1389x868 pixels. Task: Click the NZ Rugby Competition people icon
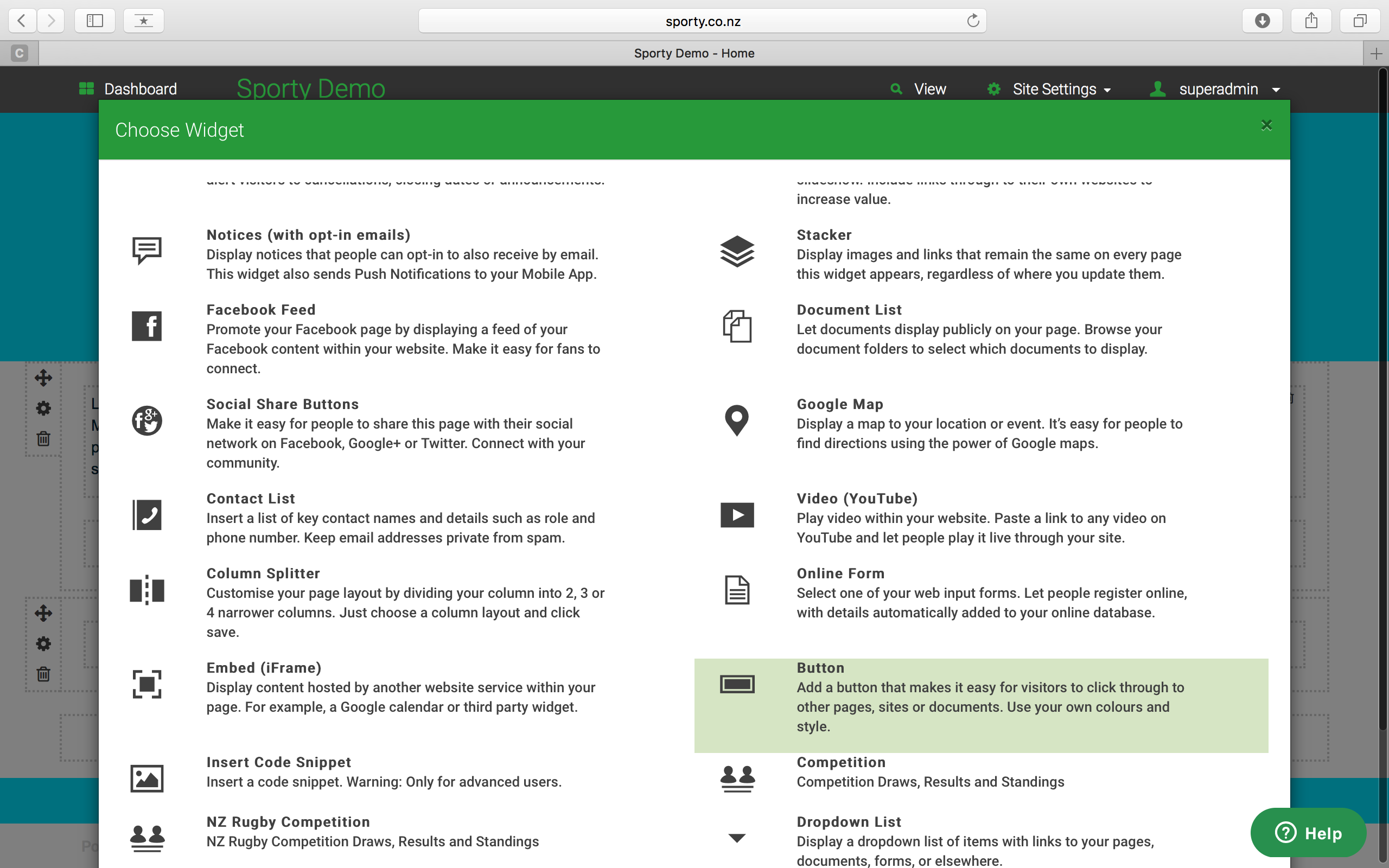(x=147, y=838)
